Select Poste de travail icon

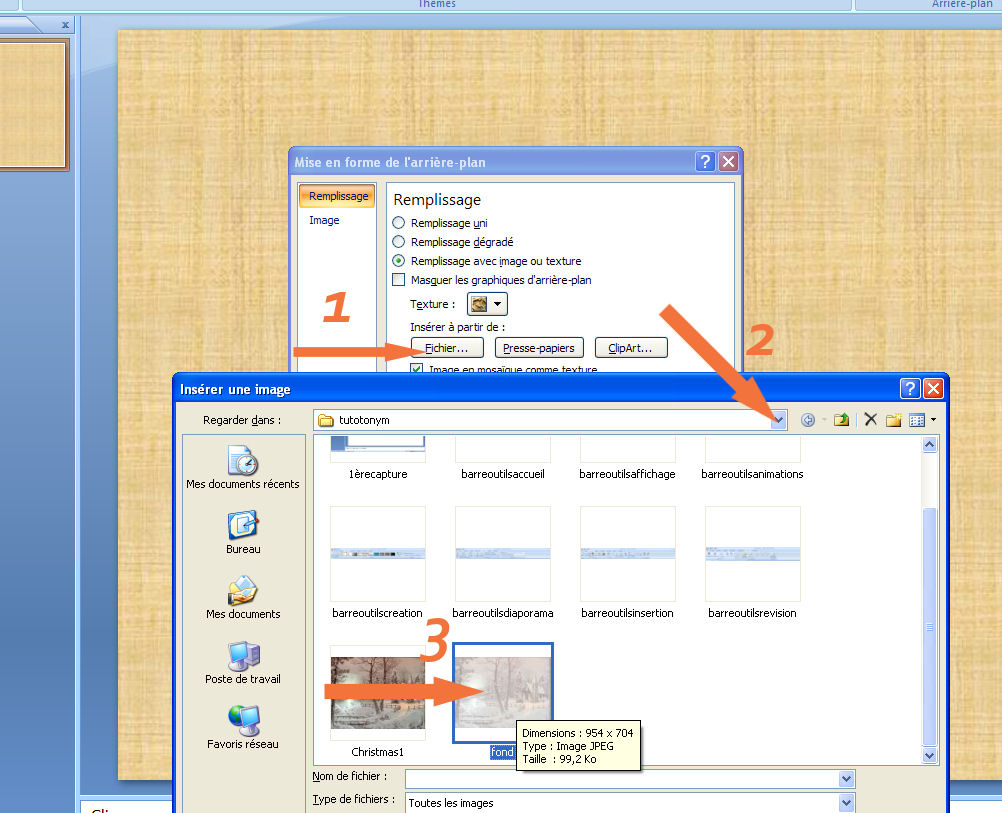[243, 662]
